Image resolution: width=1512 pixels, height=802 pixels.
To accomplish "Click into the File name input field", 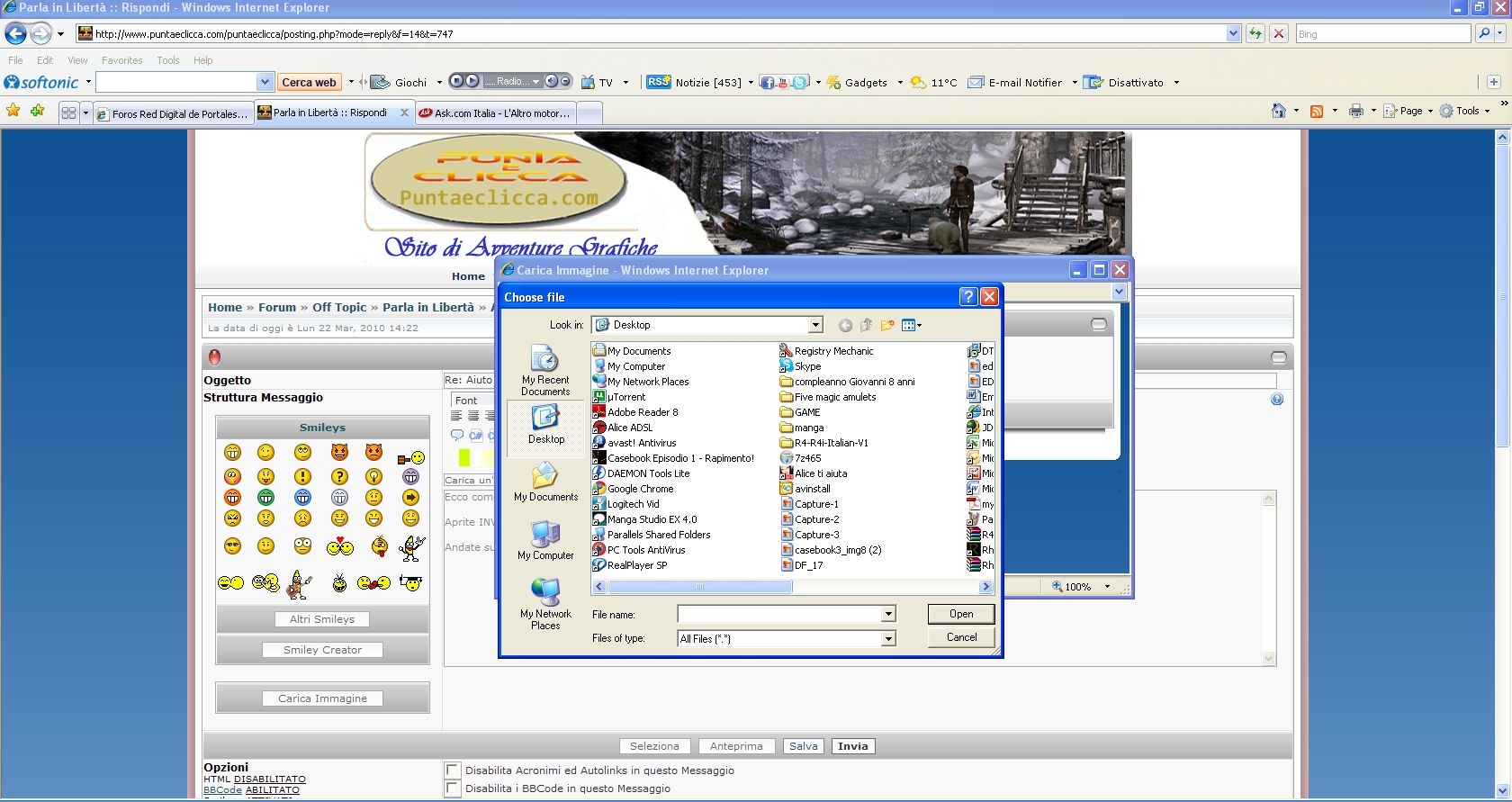I will [780, 614].
